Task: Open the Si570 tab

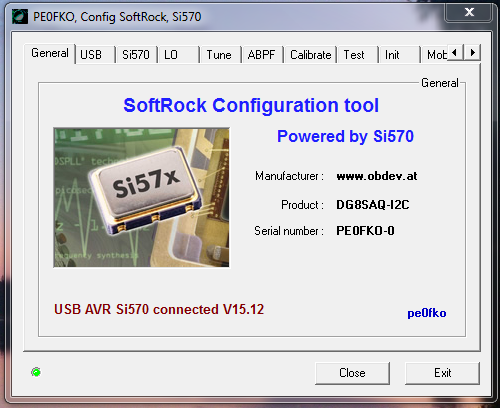Action: (x=136, y=55)
